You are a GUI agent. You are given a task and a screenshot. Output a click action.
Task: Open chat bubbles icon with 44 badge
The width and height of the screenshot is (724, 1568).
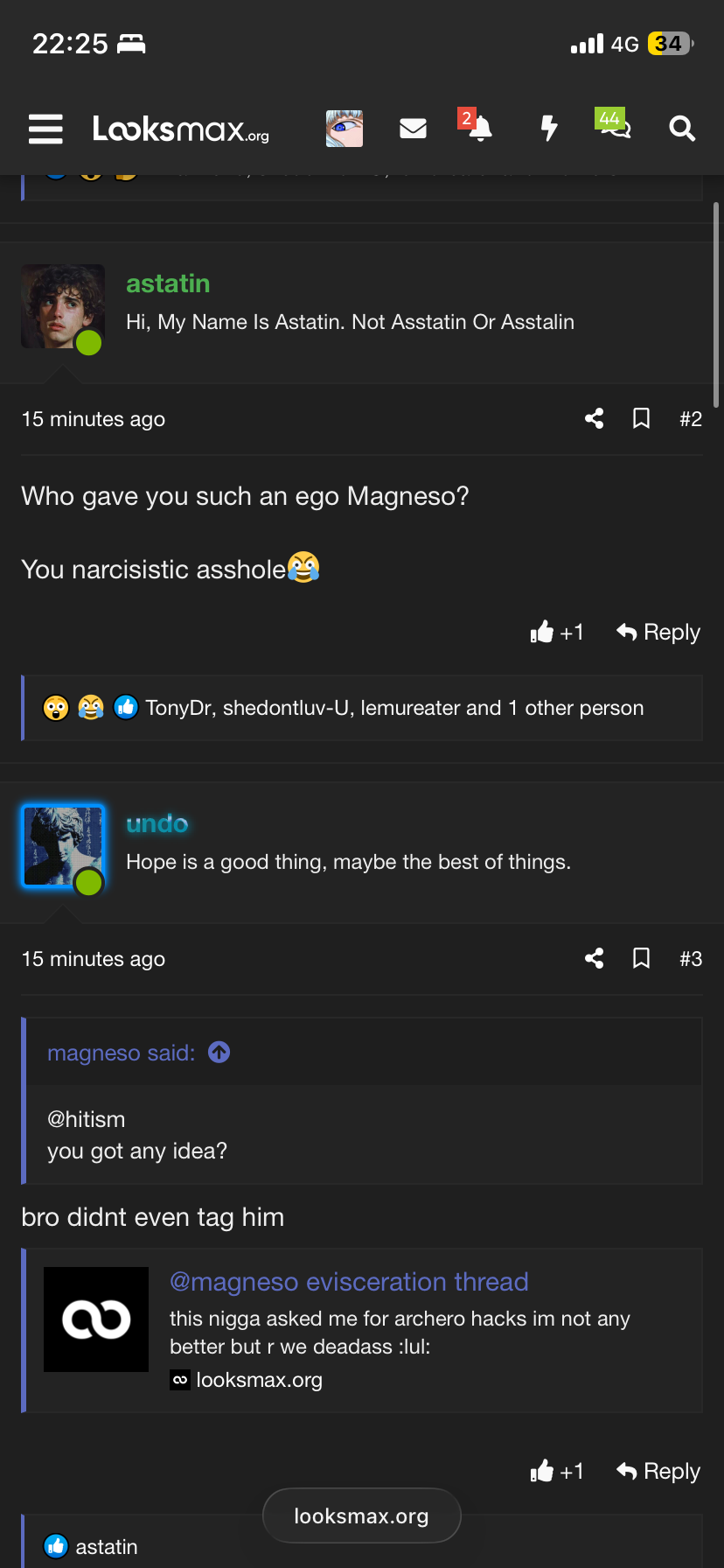pos(616,129)
